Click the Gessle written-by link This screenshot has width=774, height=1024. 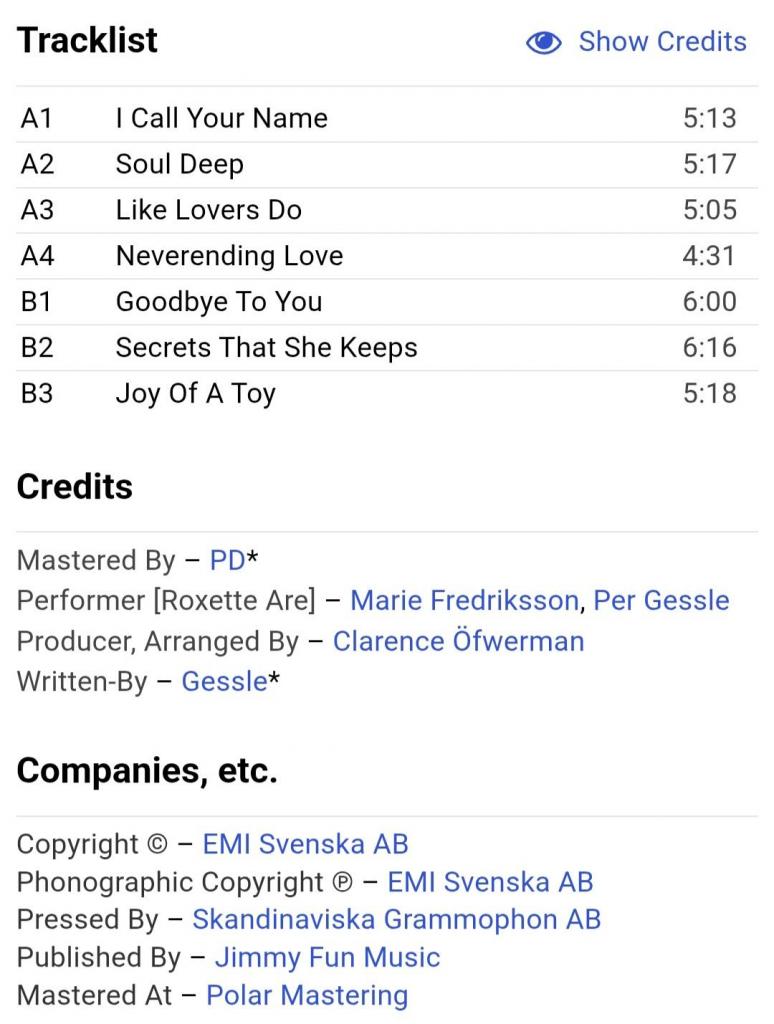pyautogui.click(x=224, y=681)
